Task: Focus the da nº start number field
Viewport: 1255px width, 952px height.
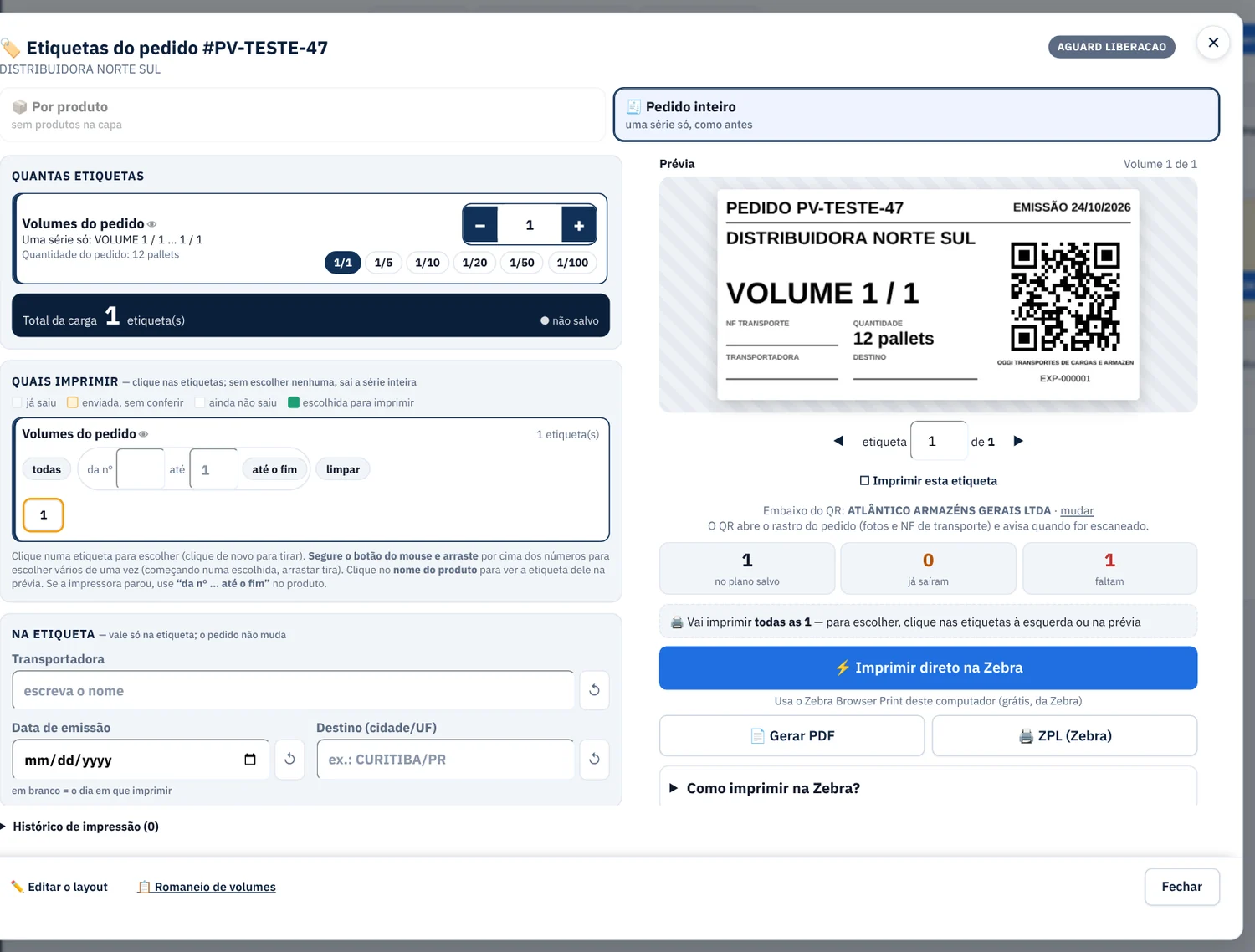Action: pos(141,469)
